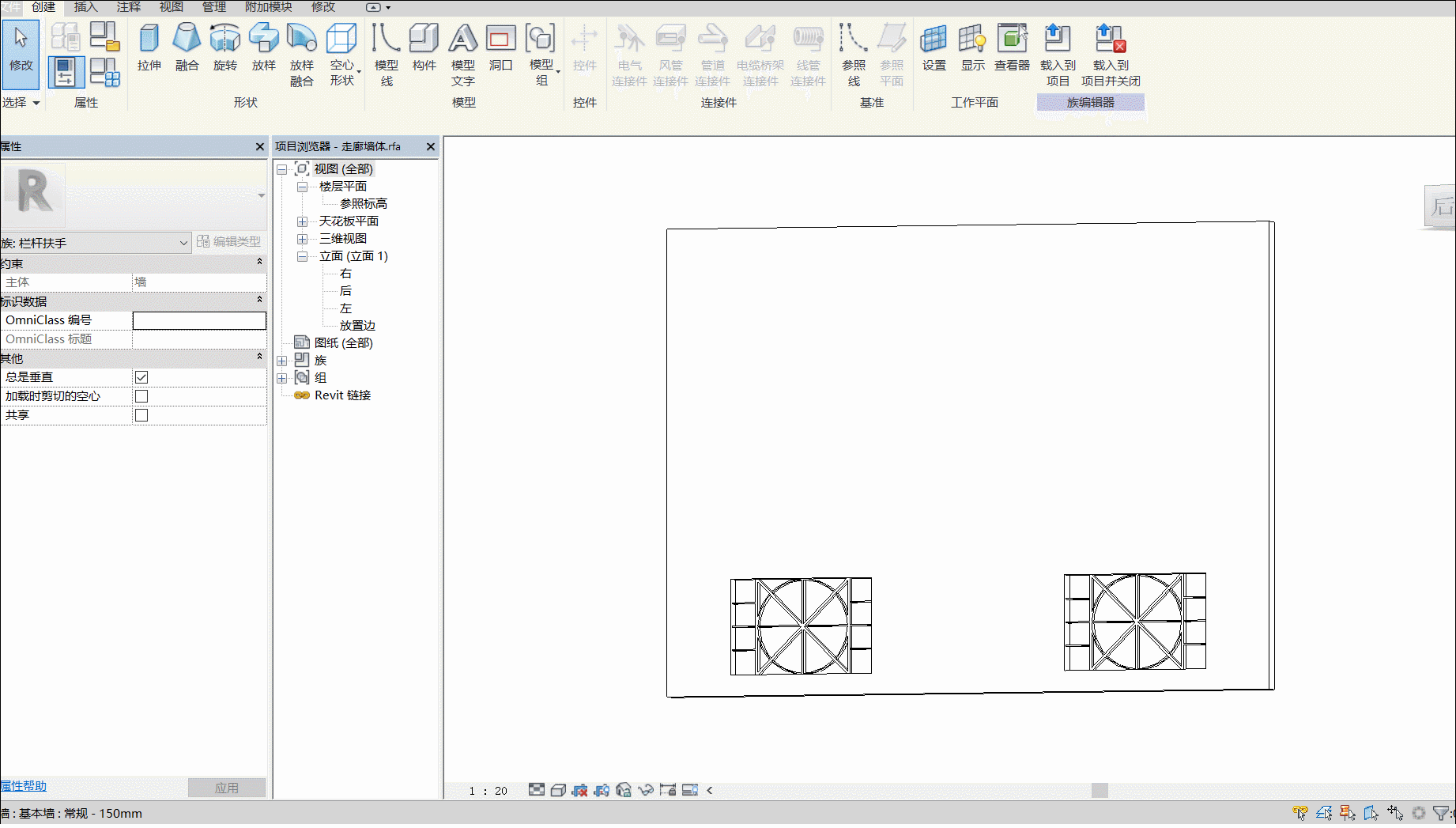Open the 选择 dropdown under Modify

21,103
